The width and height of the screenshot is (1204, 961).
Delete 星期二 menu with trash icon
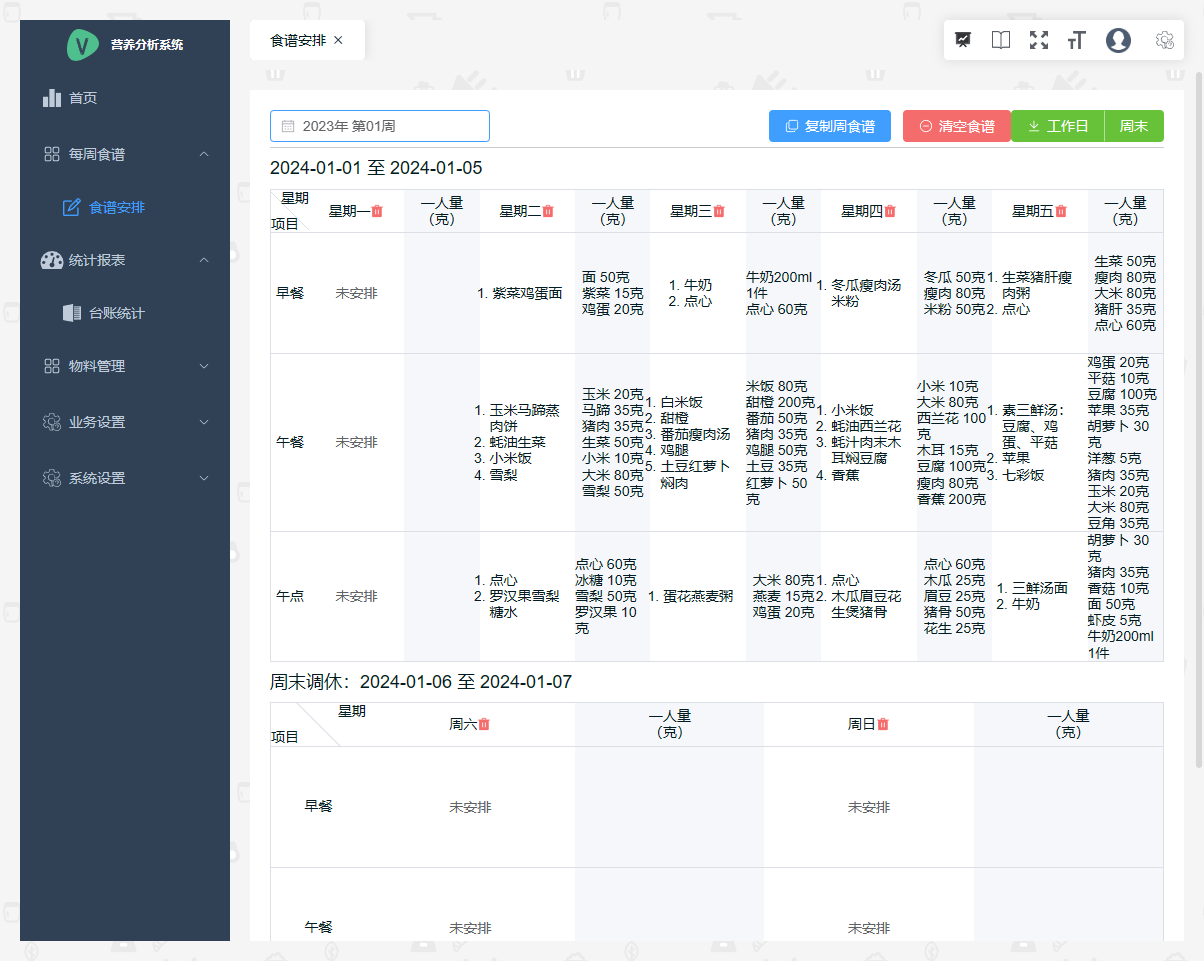click(x=548, y=211)
